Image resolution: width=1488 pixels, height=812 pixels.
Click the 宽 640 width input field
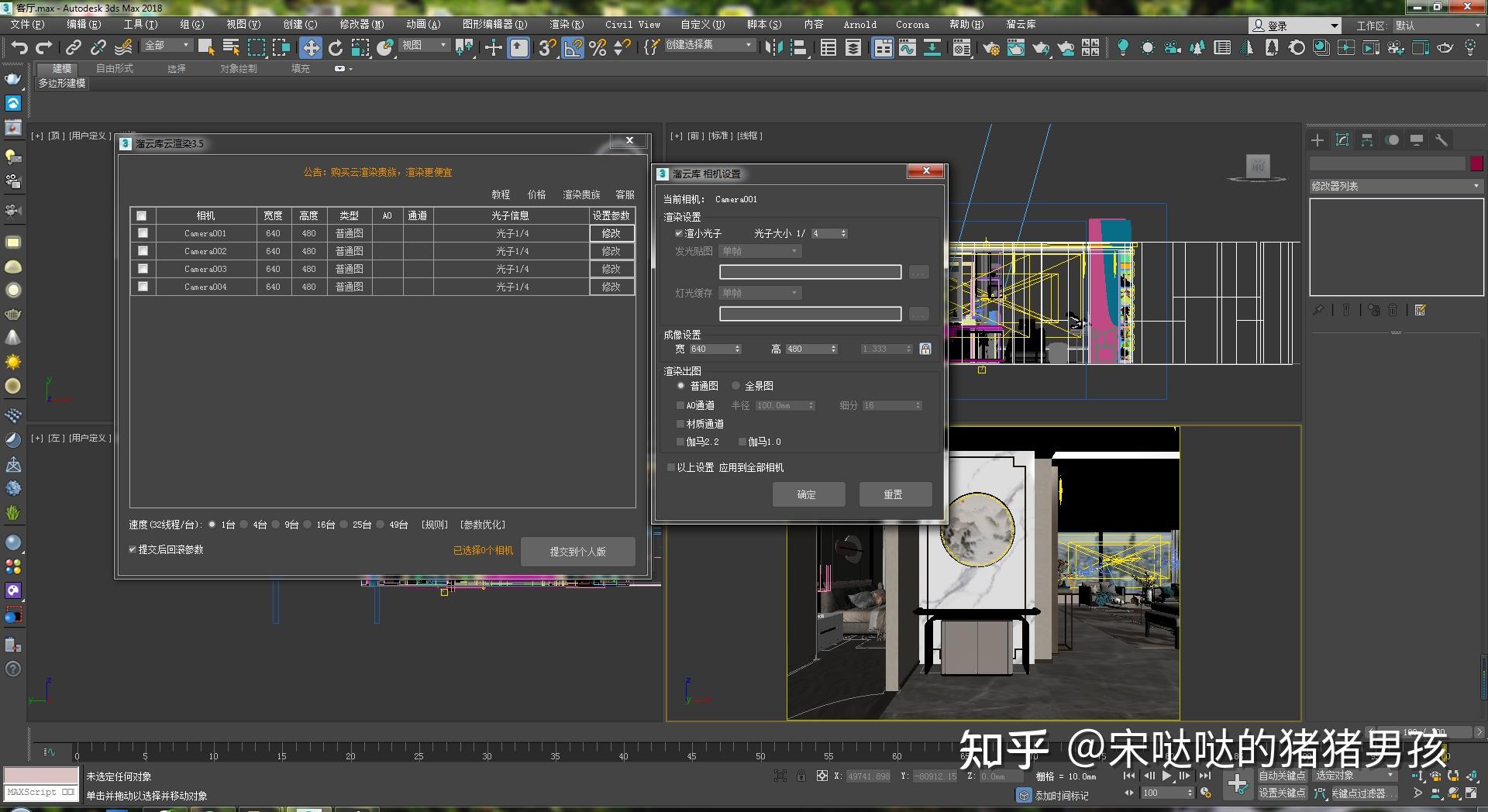pyautogui.click(x=715, y=349)
